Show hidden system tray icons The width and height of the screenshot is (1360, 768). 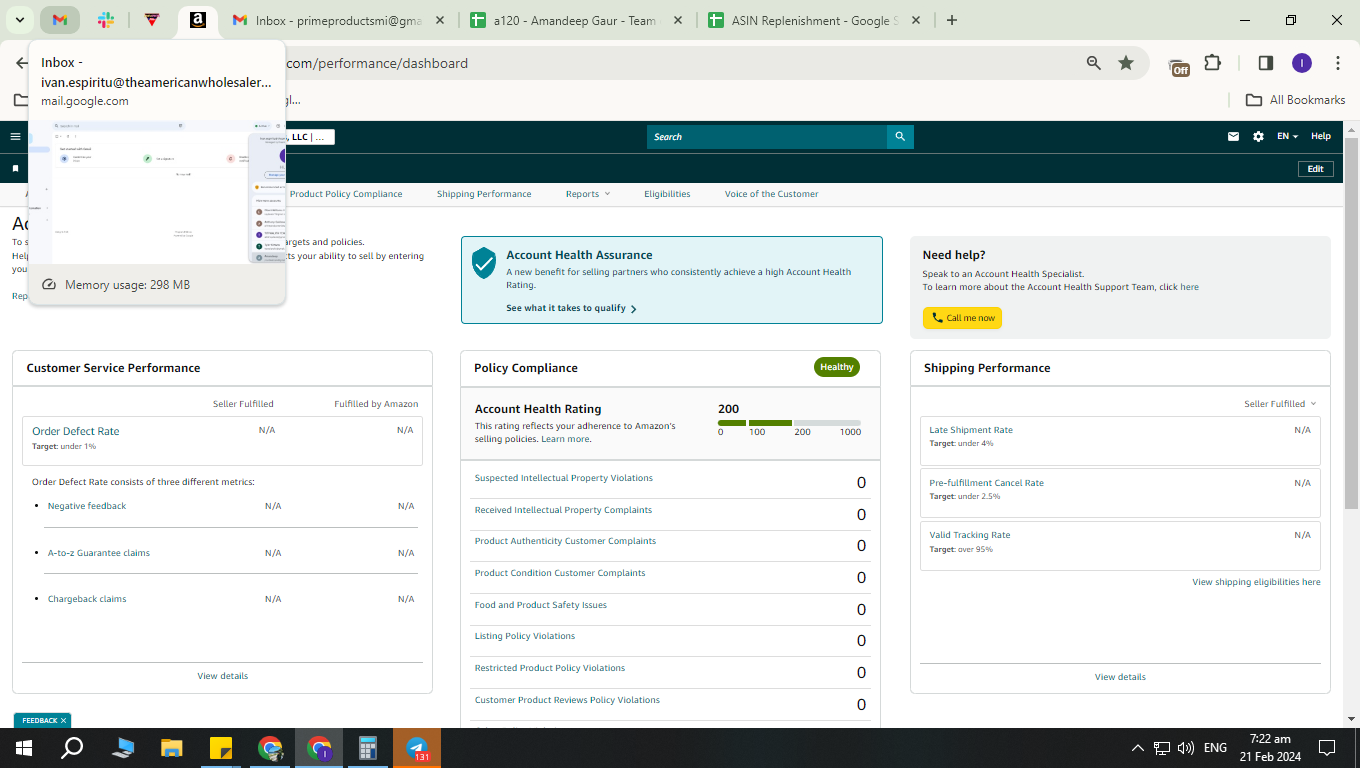[x=1137, y=748]
